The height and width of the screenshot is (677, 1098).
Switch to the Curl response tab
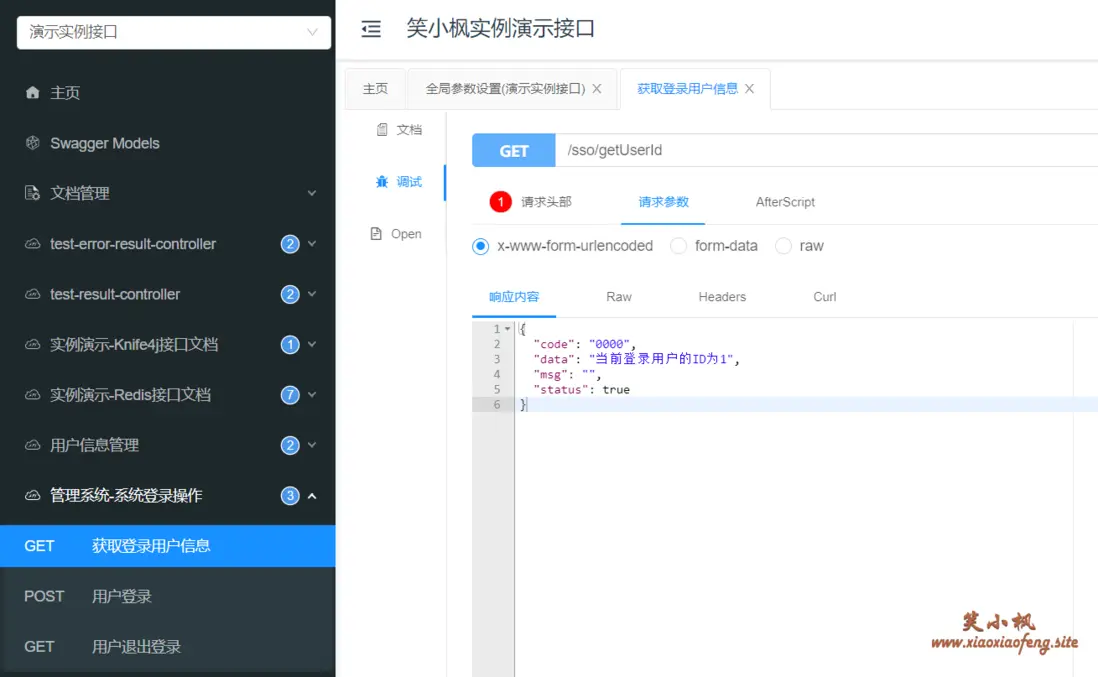[x=825, y=297]
